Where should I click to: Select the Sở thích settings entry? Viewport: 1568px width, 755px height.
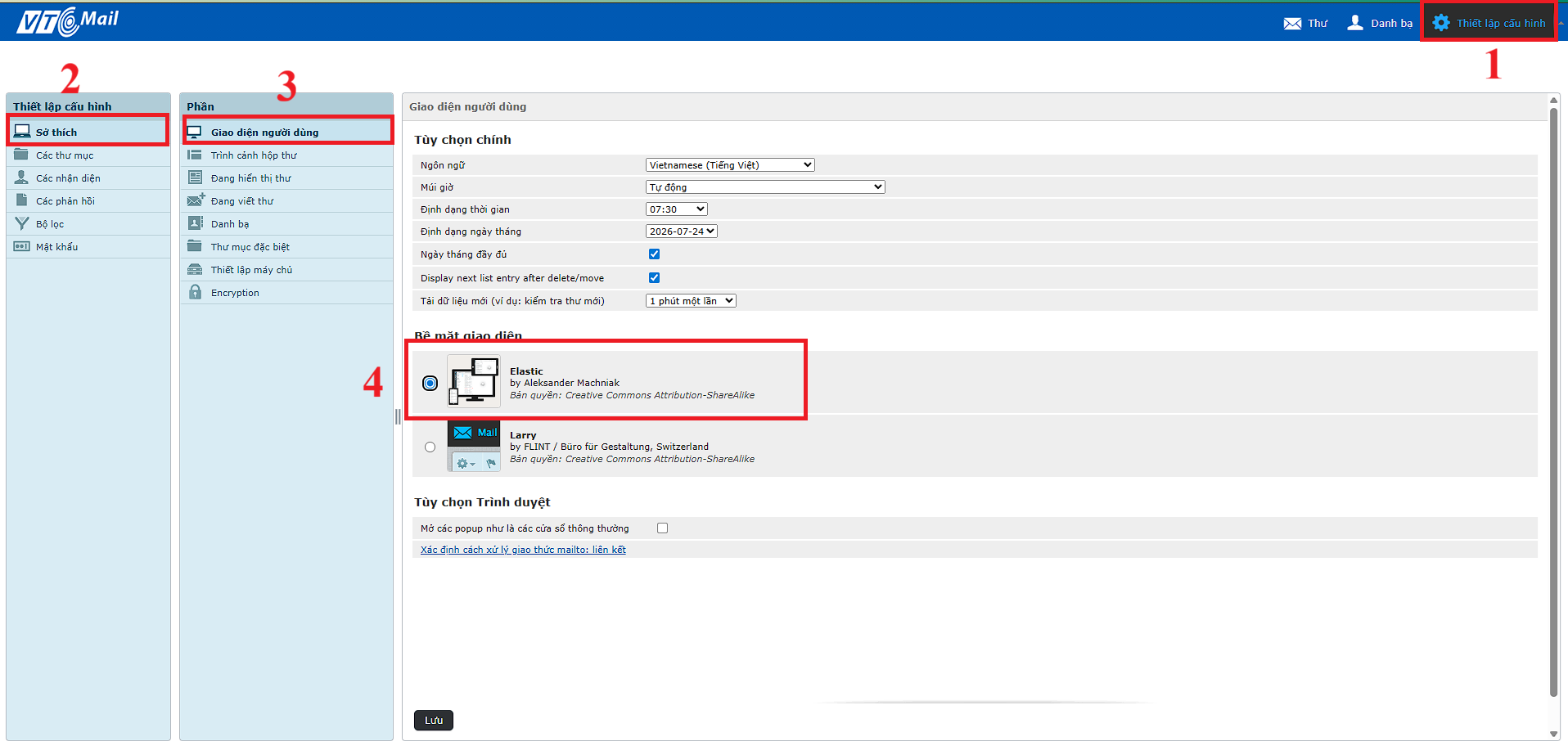(x=88, y=132)
